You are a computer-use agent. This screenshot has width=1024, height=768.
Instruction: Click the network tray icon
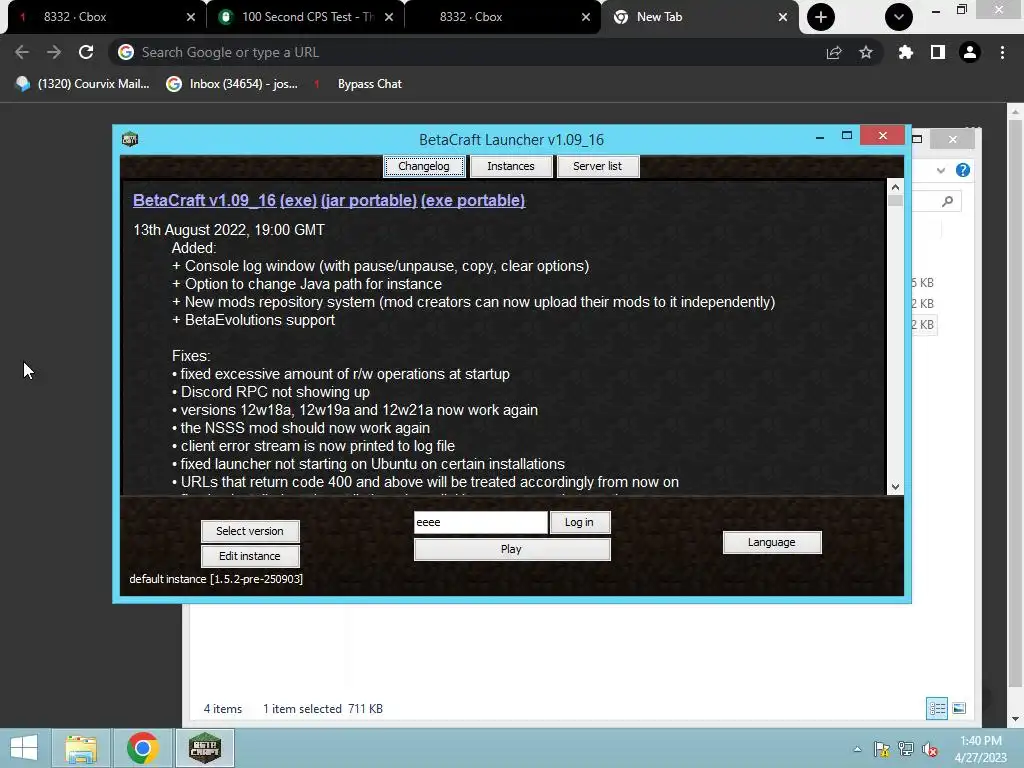(x=906, y=750)
